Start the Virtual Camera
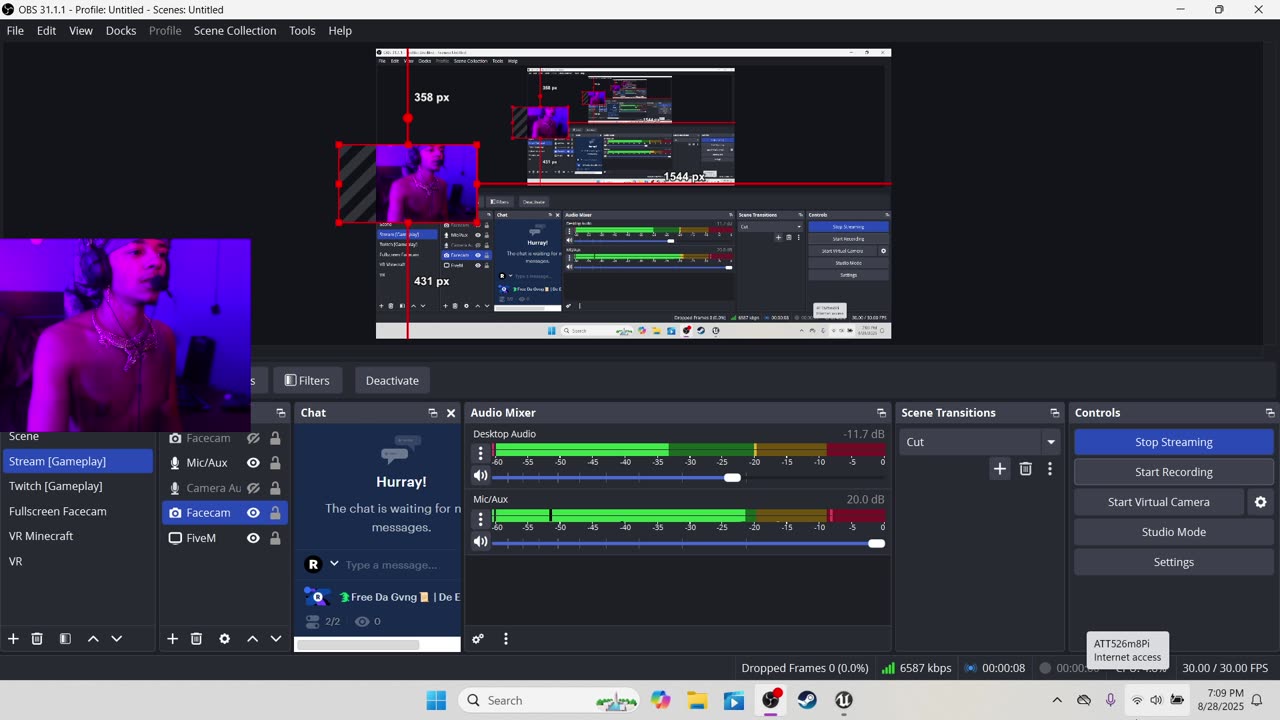The width and height of the screenshot is (1280, 720). pos(1159,502)
